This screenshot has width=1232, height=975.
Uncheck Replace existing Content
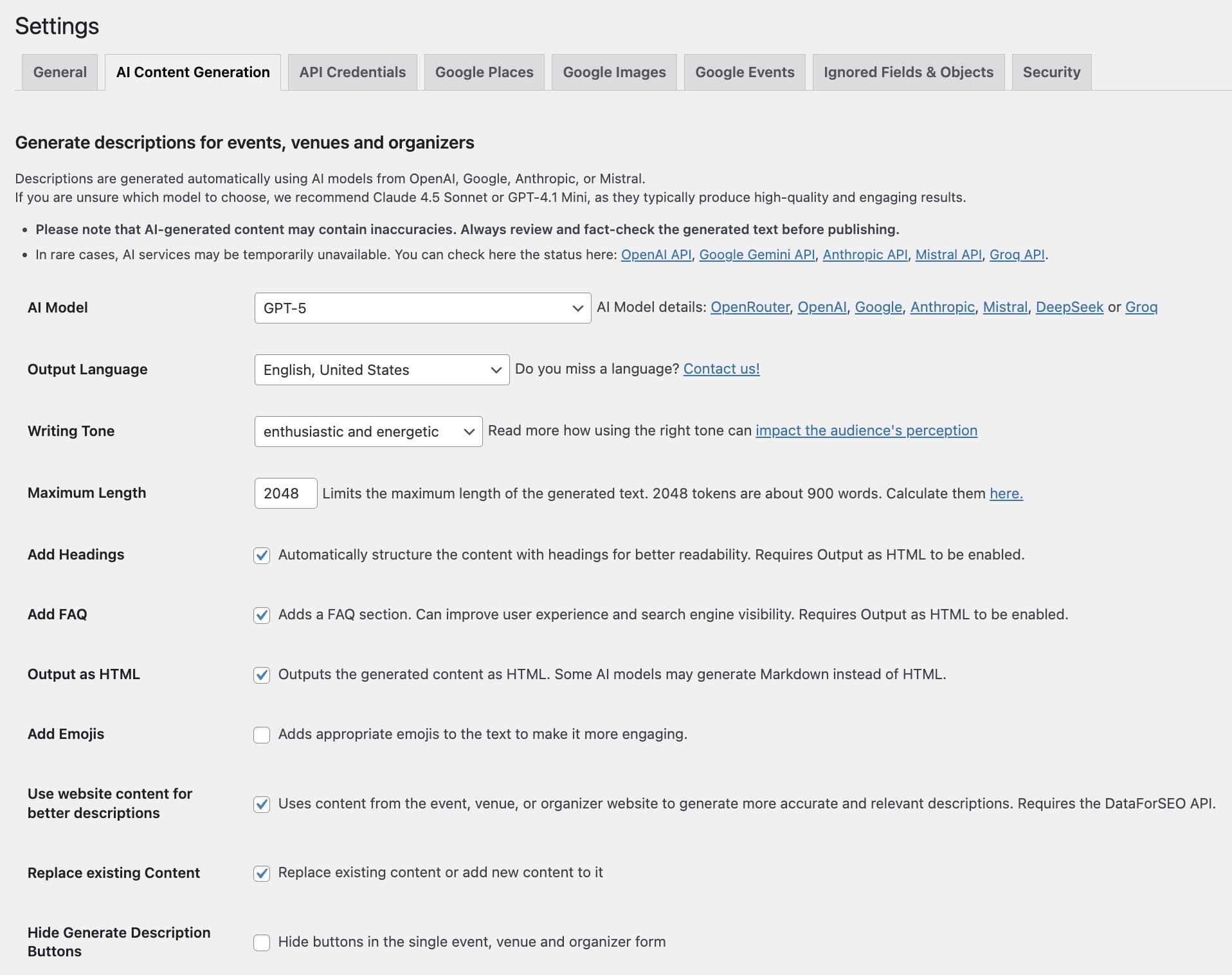(261, 873)
